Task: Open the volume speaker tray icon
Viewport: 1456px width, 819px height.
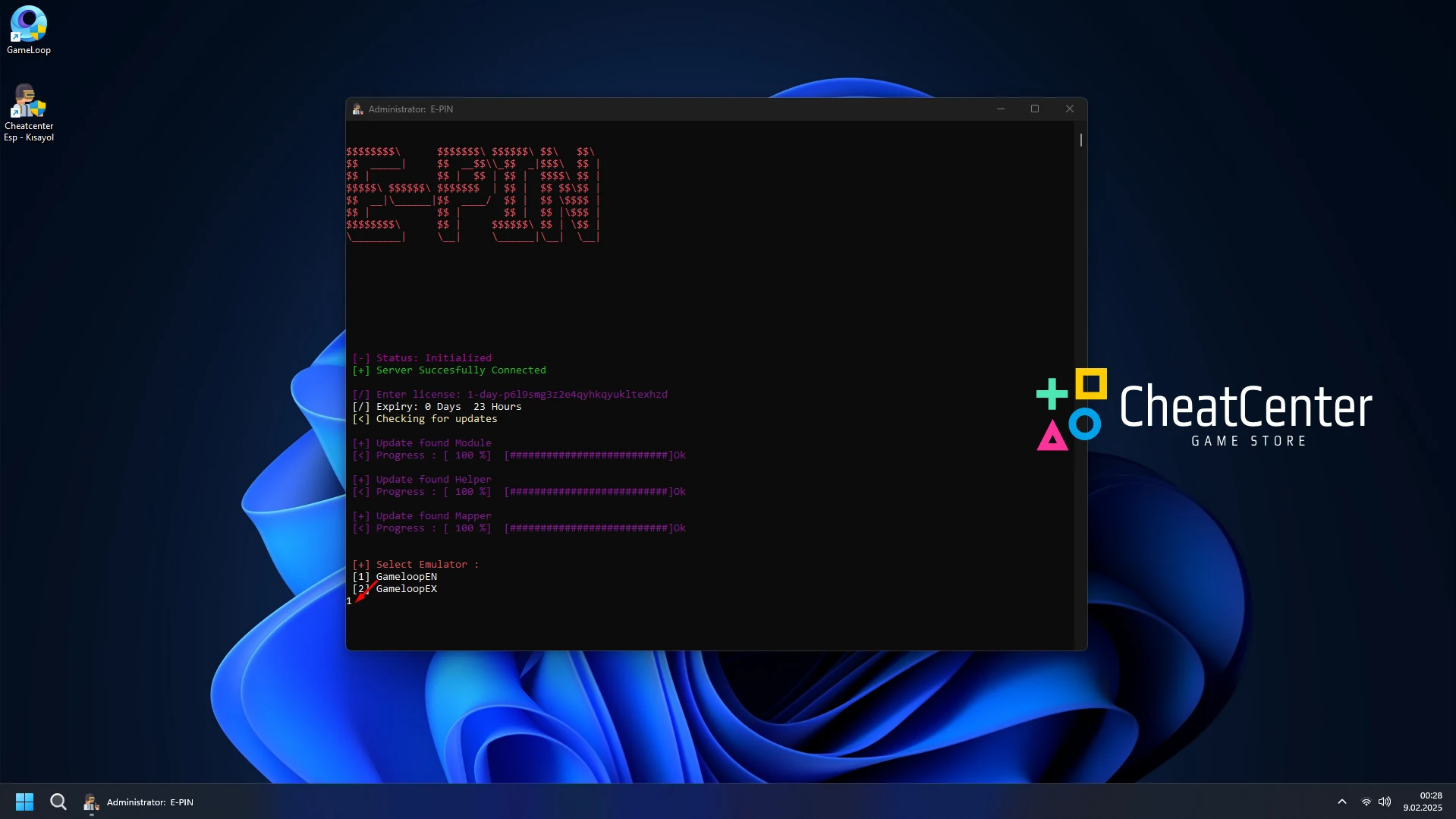Action: (x=1385, y=802)
